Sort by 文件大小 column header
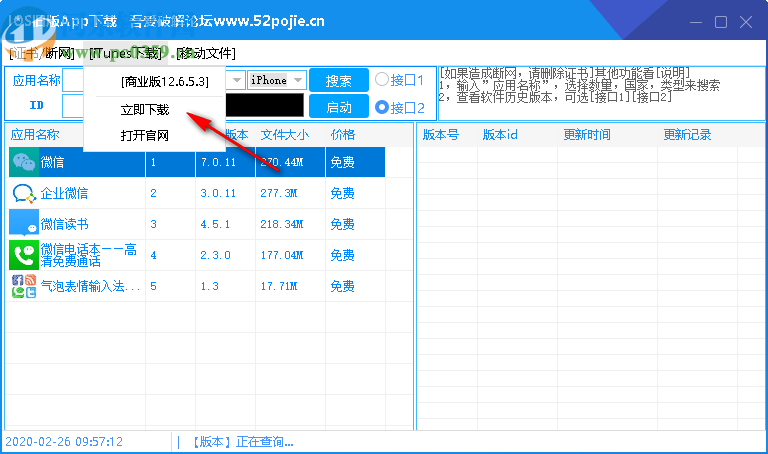The width and height of the screenshot is (768, 454). [285, 135]
